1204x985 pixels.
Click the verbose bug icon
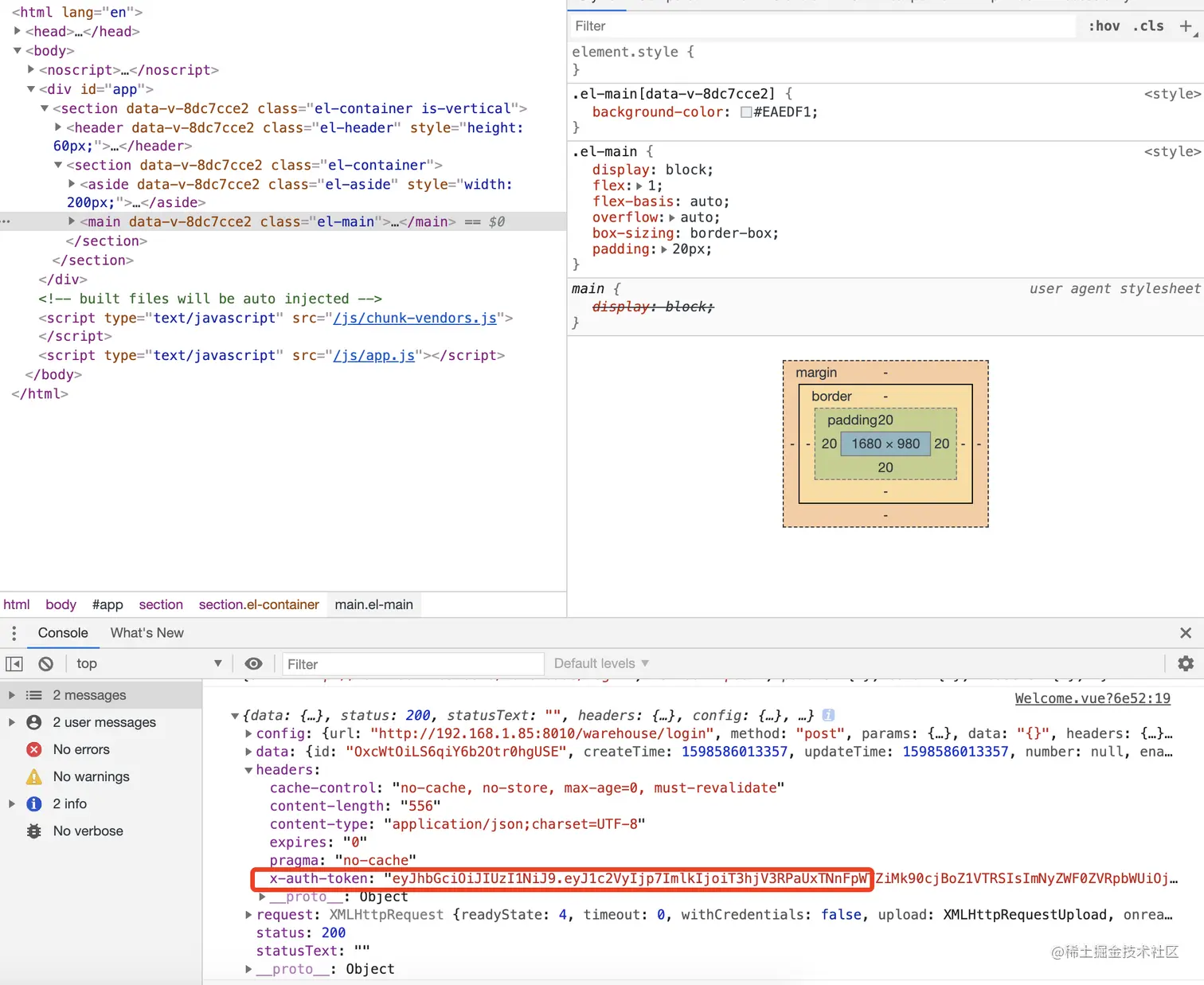pos(33,831)
